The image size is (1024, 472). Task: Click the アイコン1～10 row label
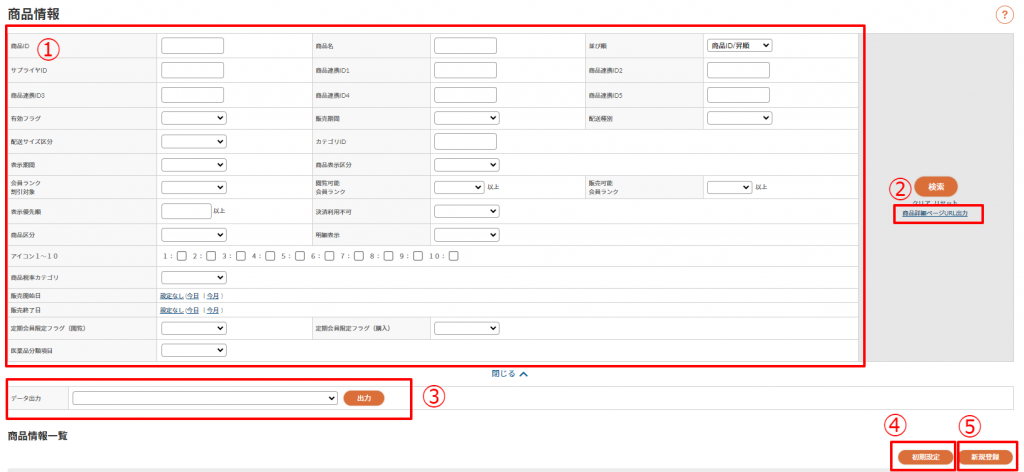click(x=35, y=256)
